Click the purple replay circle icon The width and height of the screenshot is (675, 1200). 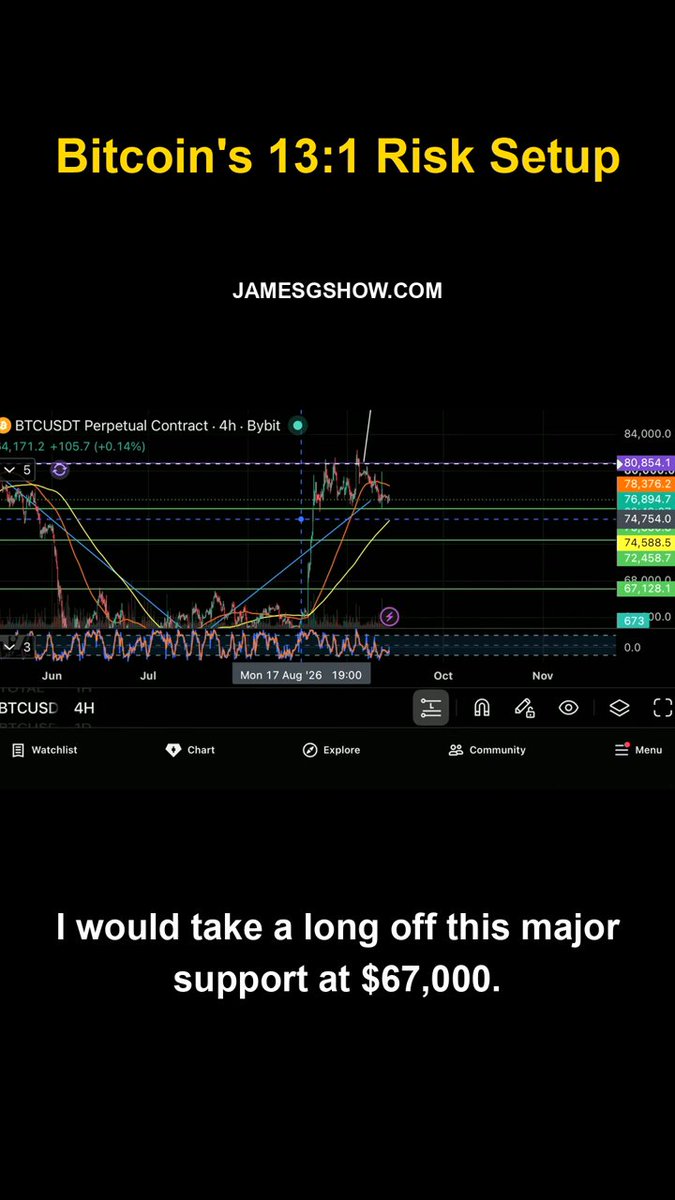pos(59,469)
